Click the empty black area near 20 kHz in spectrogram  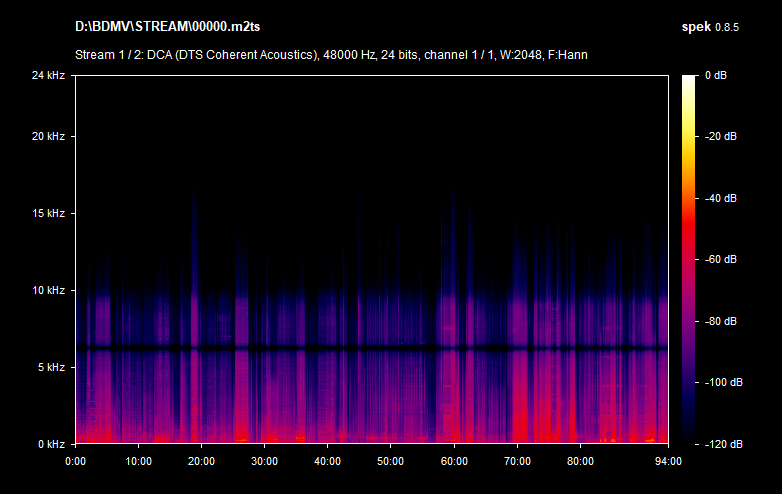(370, 136)
